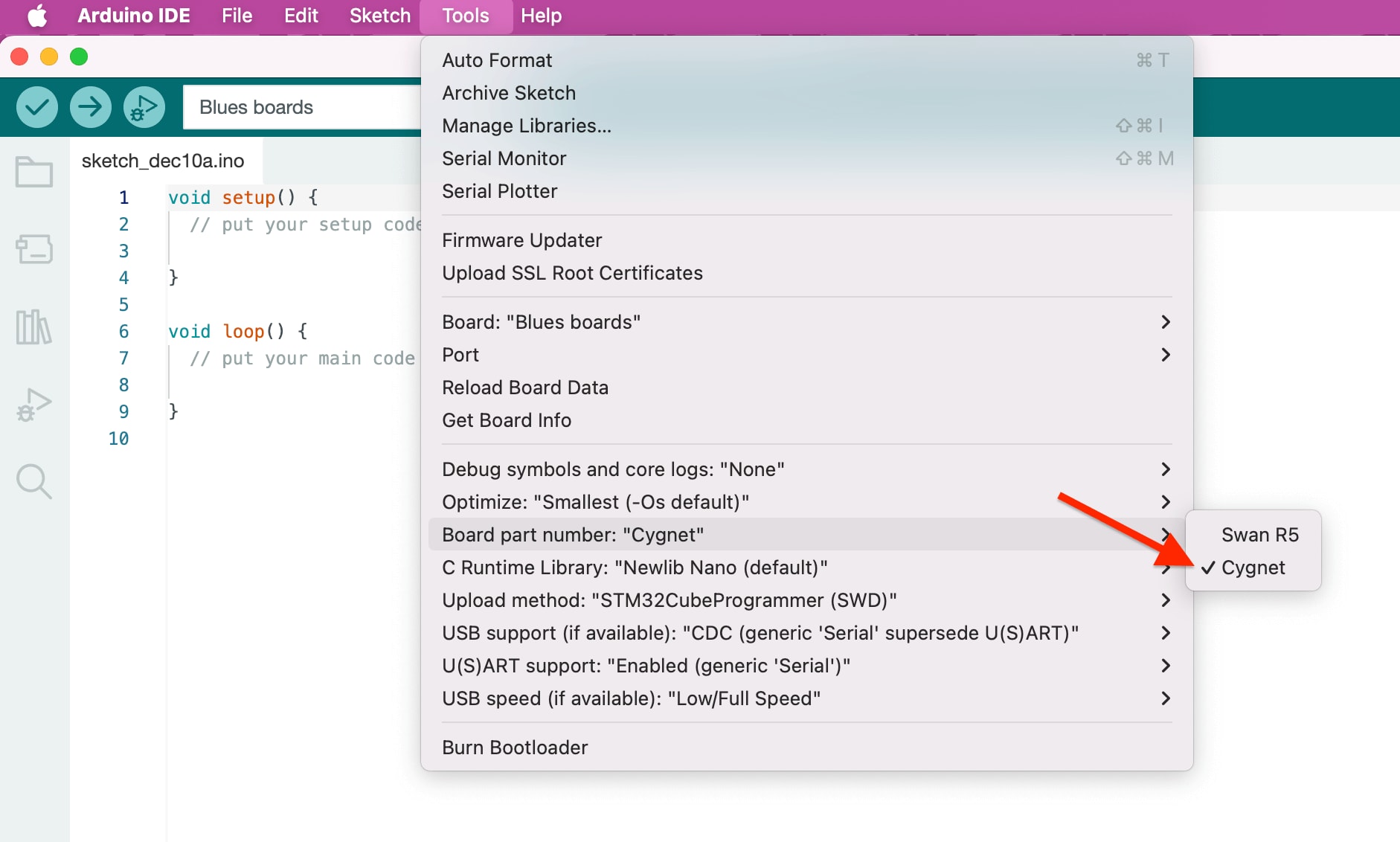This screenshot has width=1400, height=842.
Task: Open the Help menu
Action: coord(541,16)
